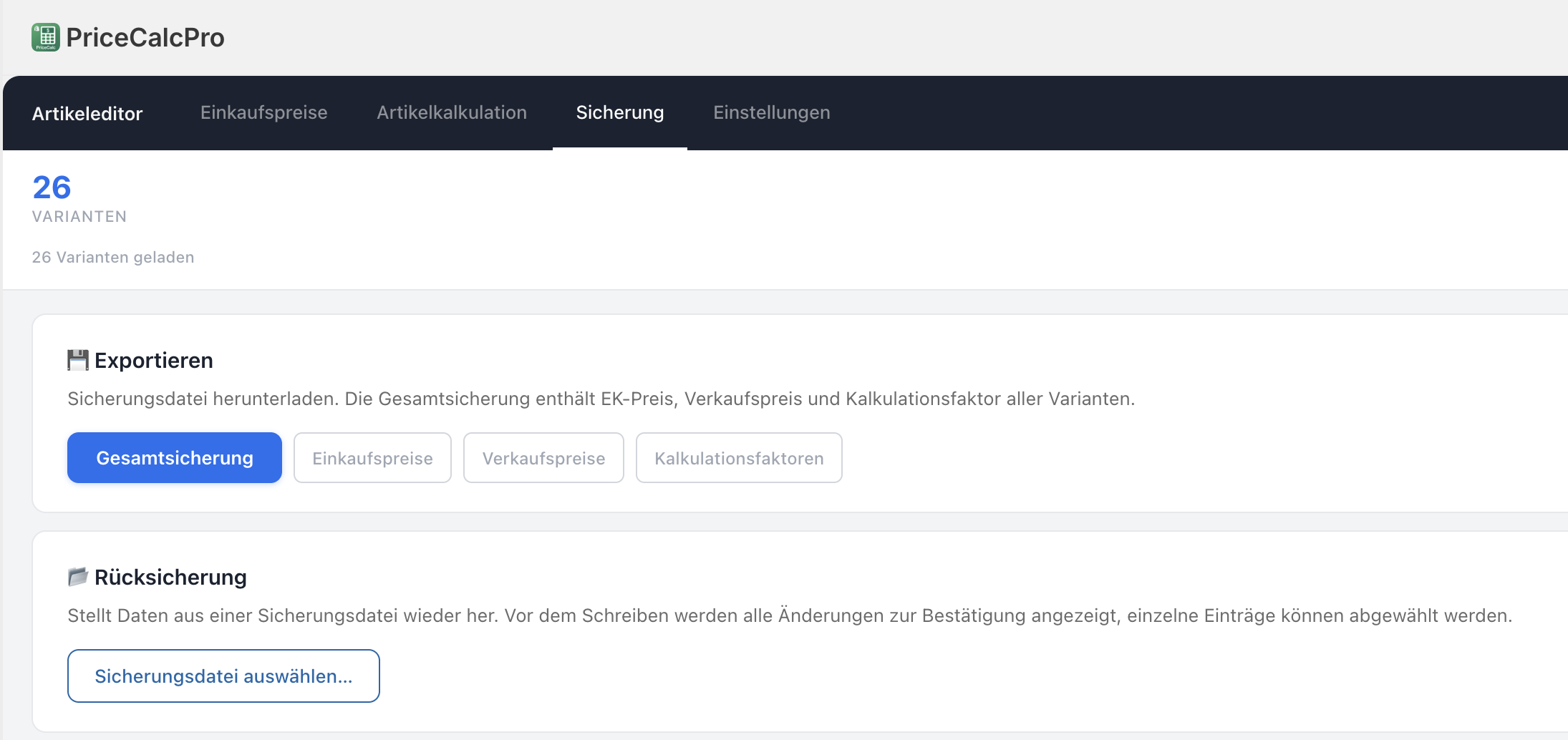Image resolution: width=1568 pixels, height=740 pixels.
Task: Download the Gesamtsicherung backup
Action: coord(175,457)
